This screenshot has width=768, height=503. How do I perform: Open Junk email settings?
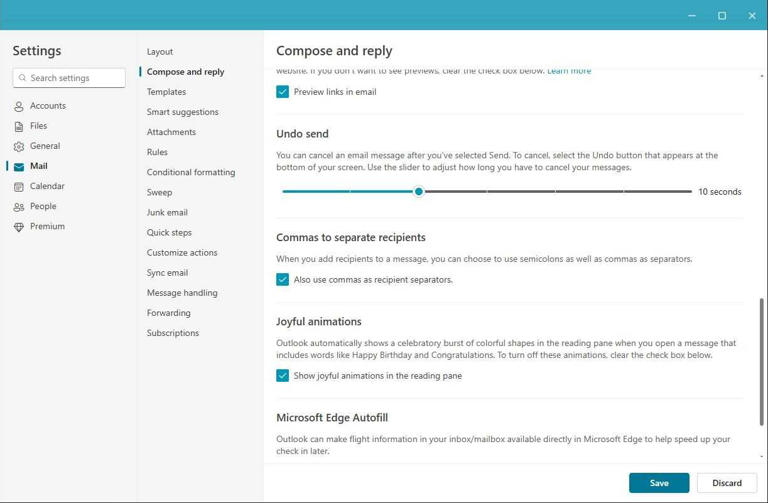point(167,212)
